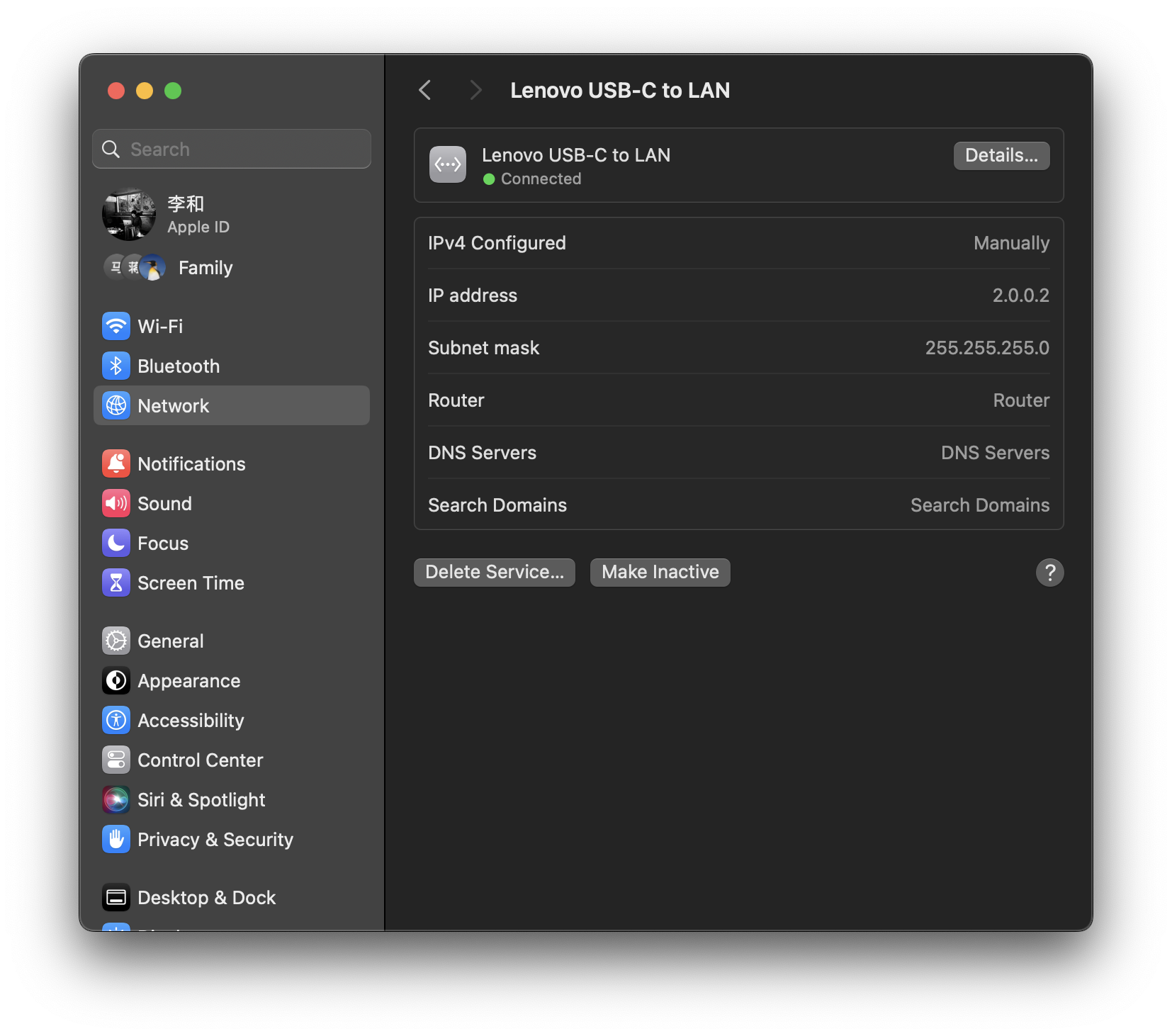
Task: Click the Apple ID profile picture
Action: point(129,214)
